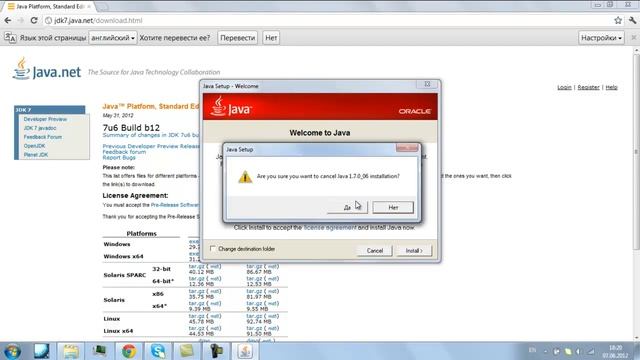
Task: Open the page language dropdown
Action: click(113, 38)
